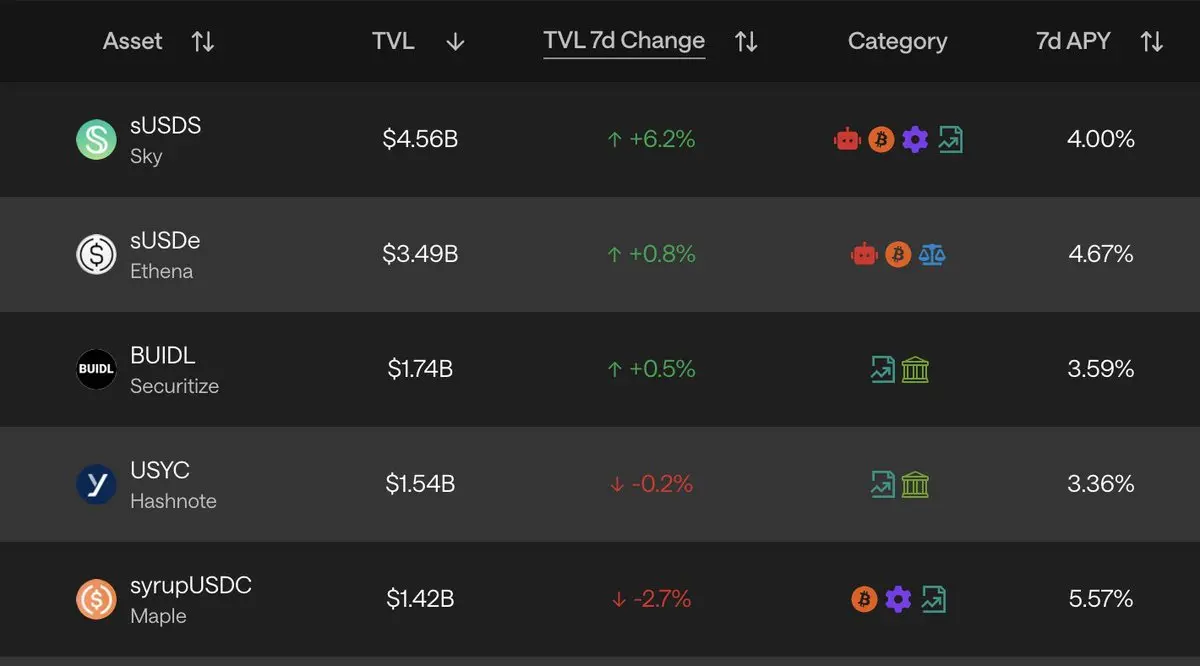Click the sUSDS green token icon
Image resolution: width=1200 pixels, height=666 pixels.
(x=96, y=140)
